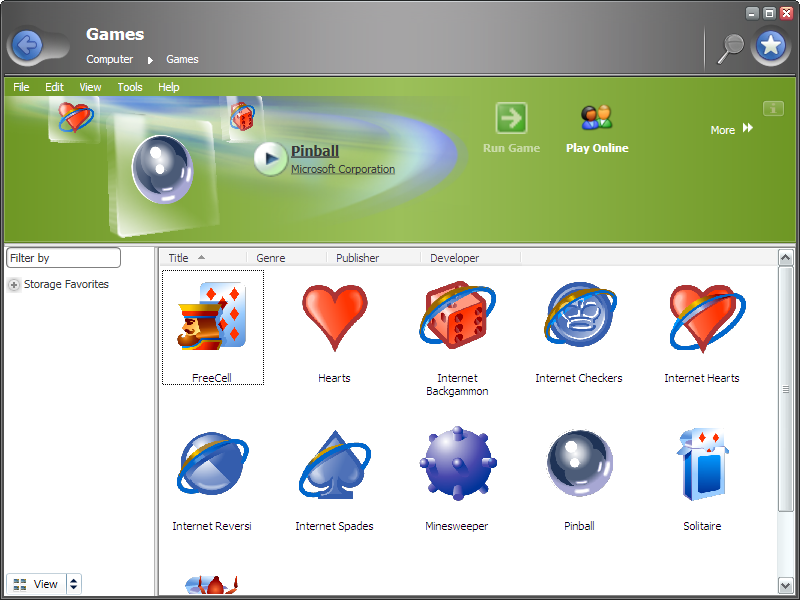Screen dimensions: 800x600
Task: Select the Internet Checkers icon
Action: (580, 315)
